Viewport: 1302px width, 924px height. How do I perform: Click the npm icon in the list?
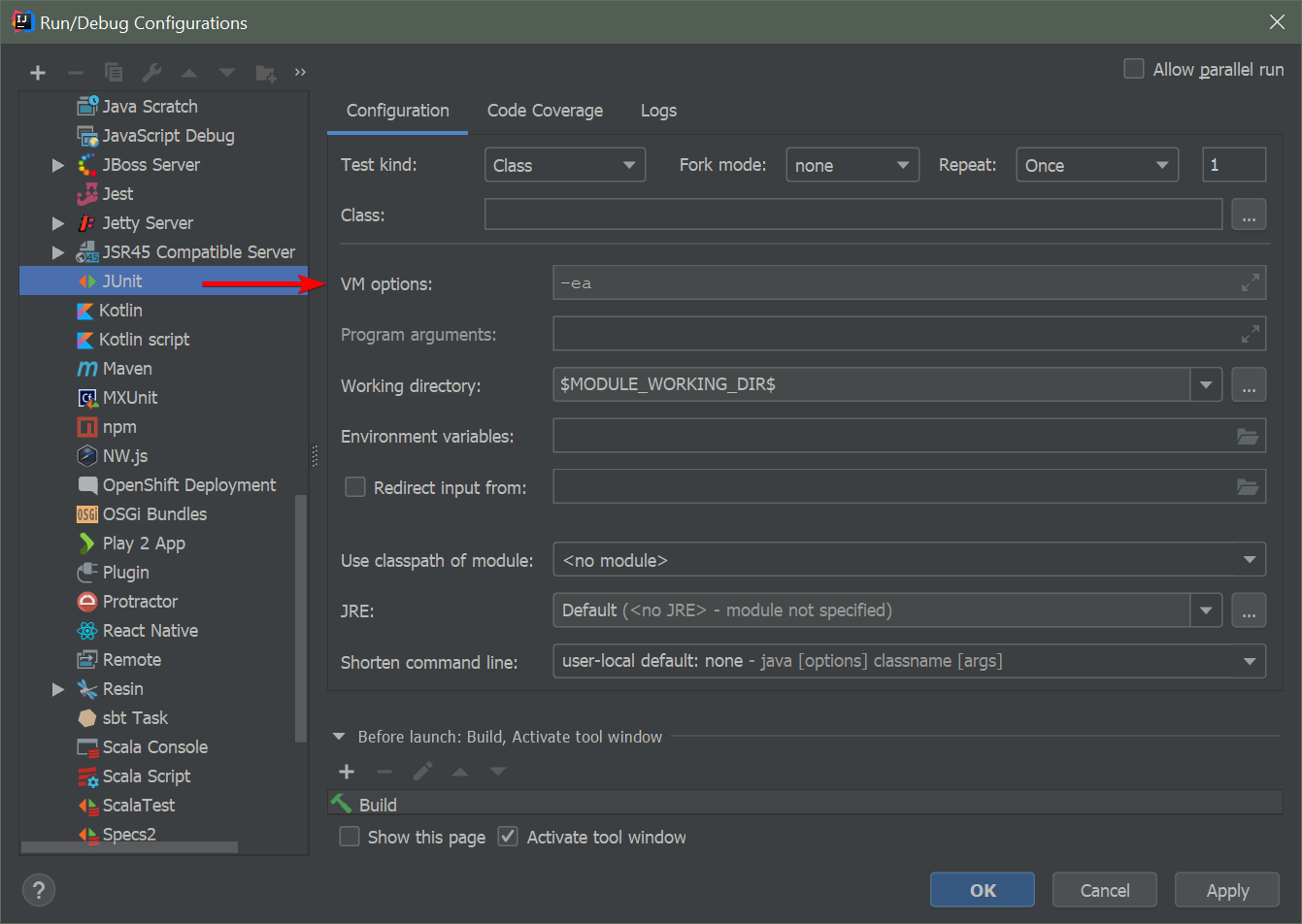click(87, 427)
